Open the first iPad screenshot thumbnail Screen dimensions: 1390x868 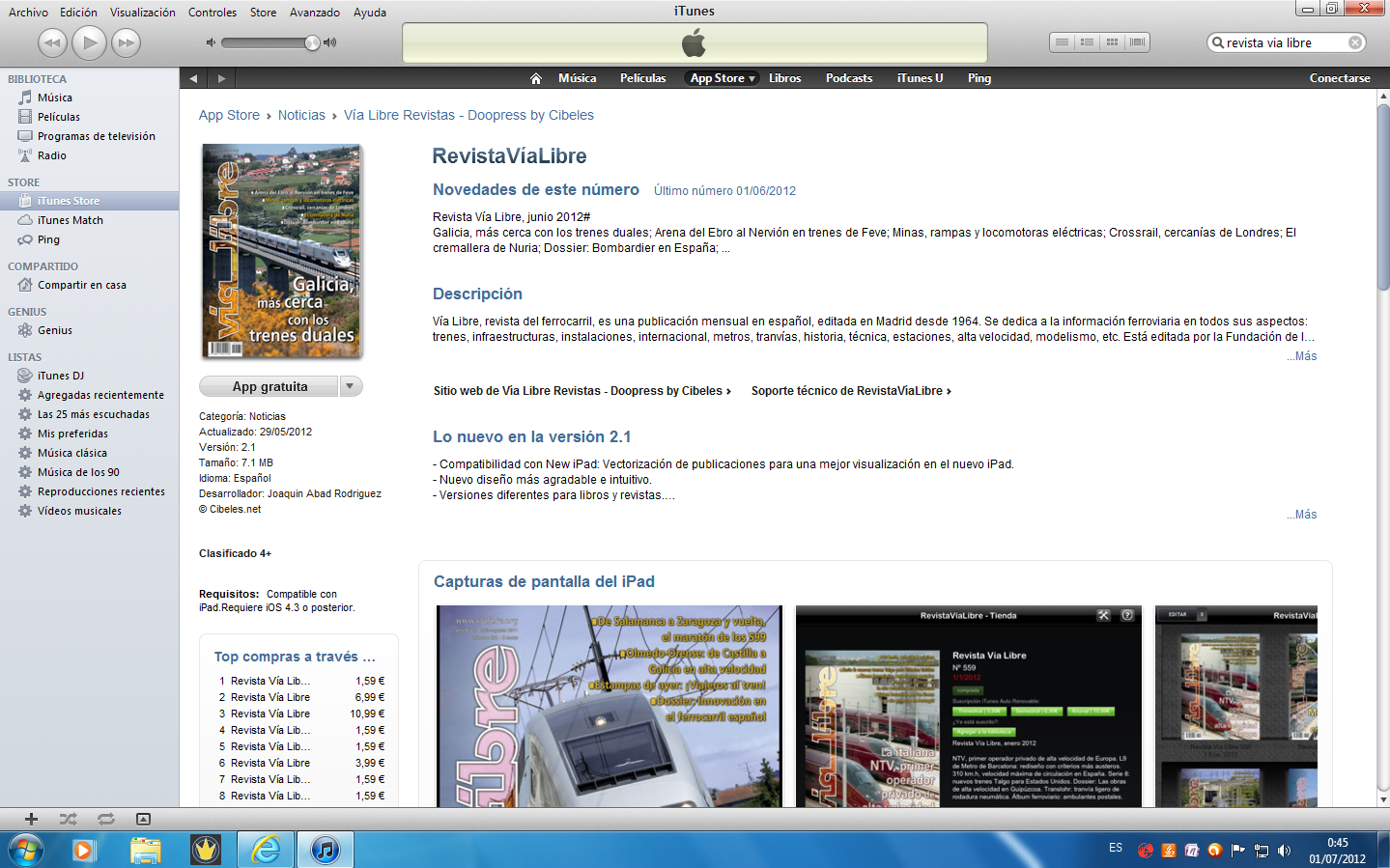609,706
